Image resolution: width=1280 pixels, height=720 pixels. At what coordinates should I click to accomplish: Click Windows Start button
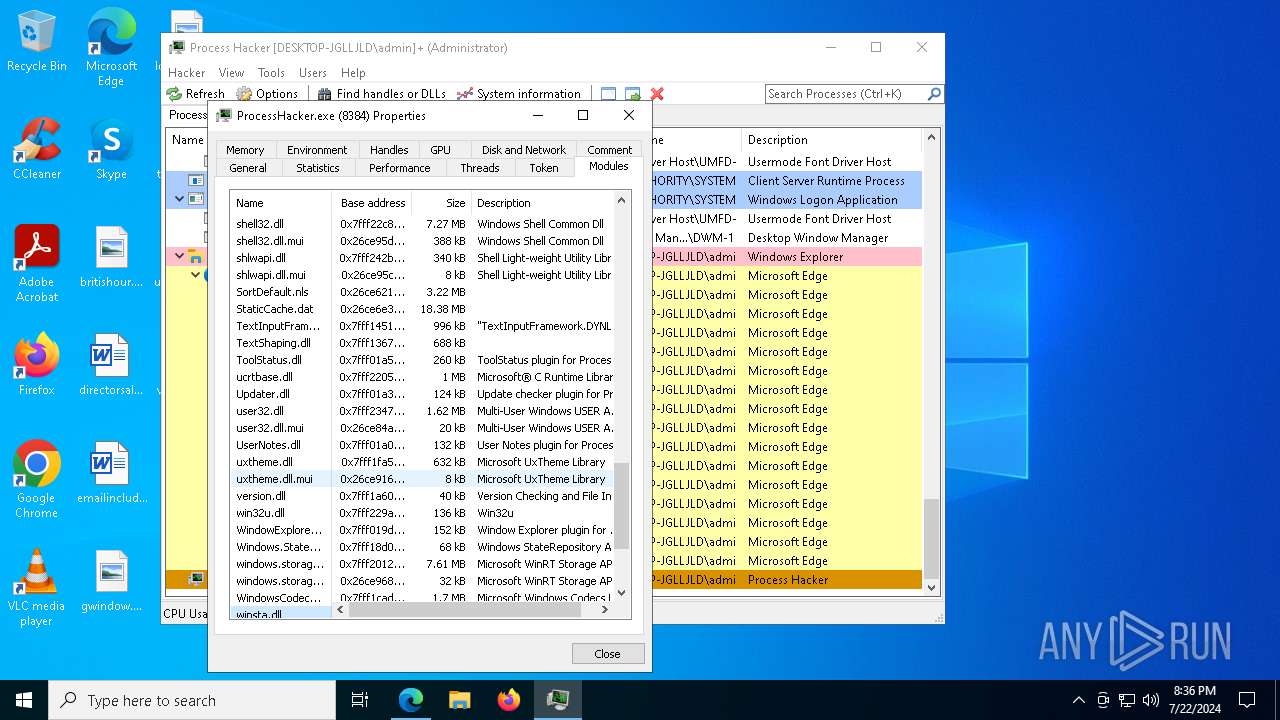[24, 700]
